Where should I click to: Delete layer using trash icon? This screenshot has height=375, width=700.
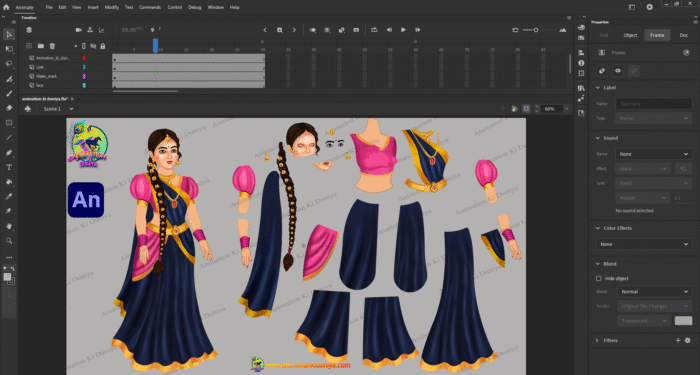[52, 46]
